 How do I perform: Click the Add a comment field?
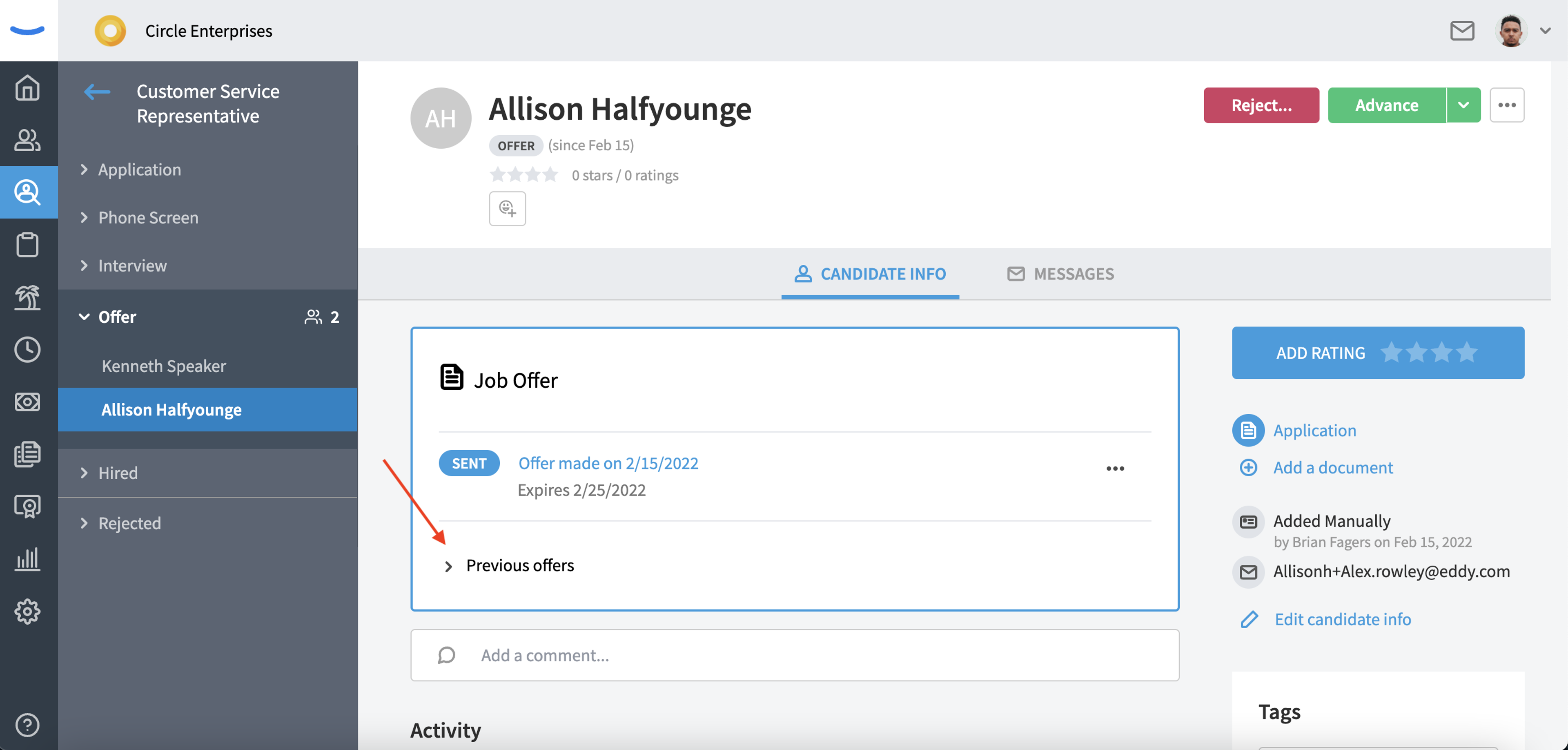[x=794, y=655]
